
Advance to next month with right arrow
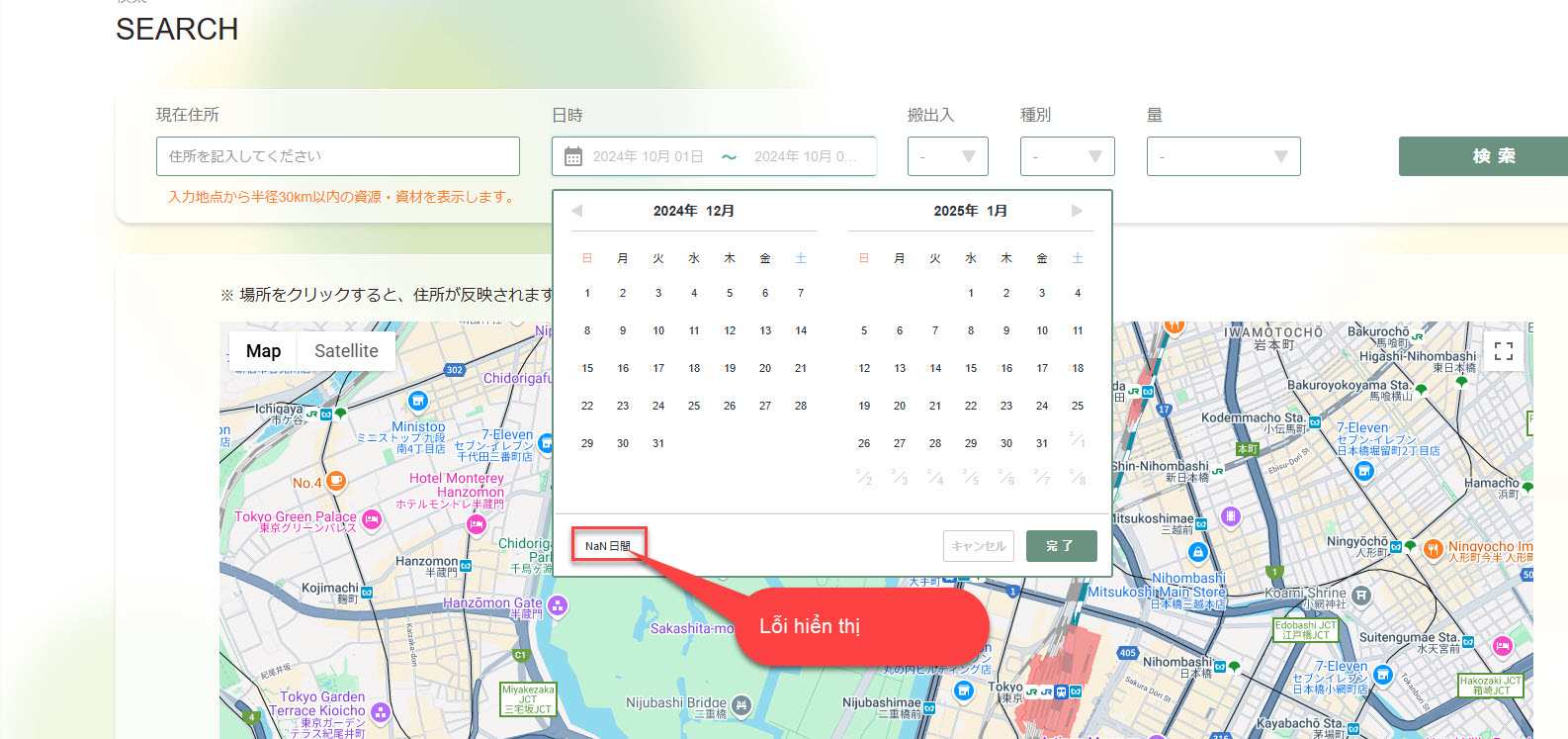coord(1077,211)
